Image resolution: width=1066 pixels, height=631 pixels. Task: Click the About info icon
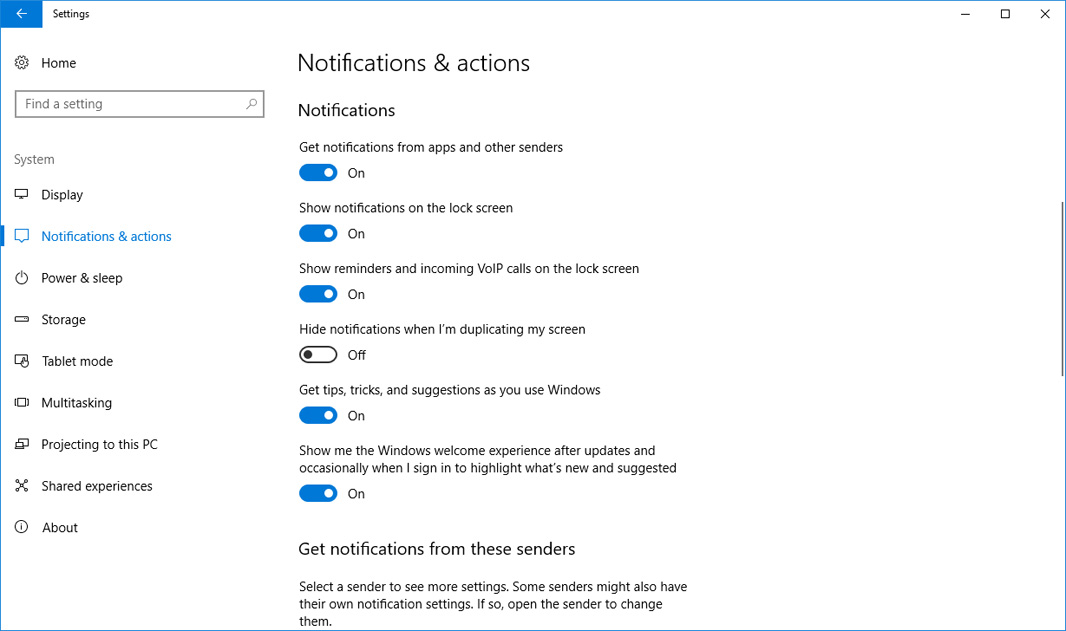[x=22, y=527]
